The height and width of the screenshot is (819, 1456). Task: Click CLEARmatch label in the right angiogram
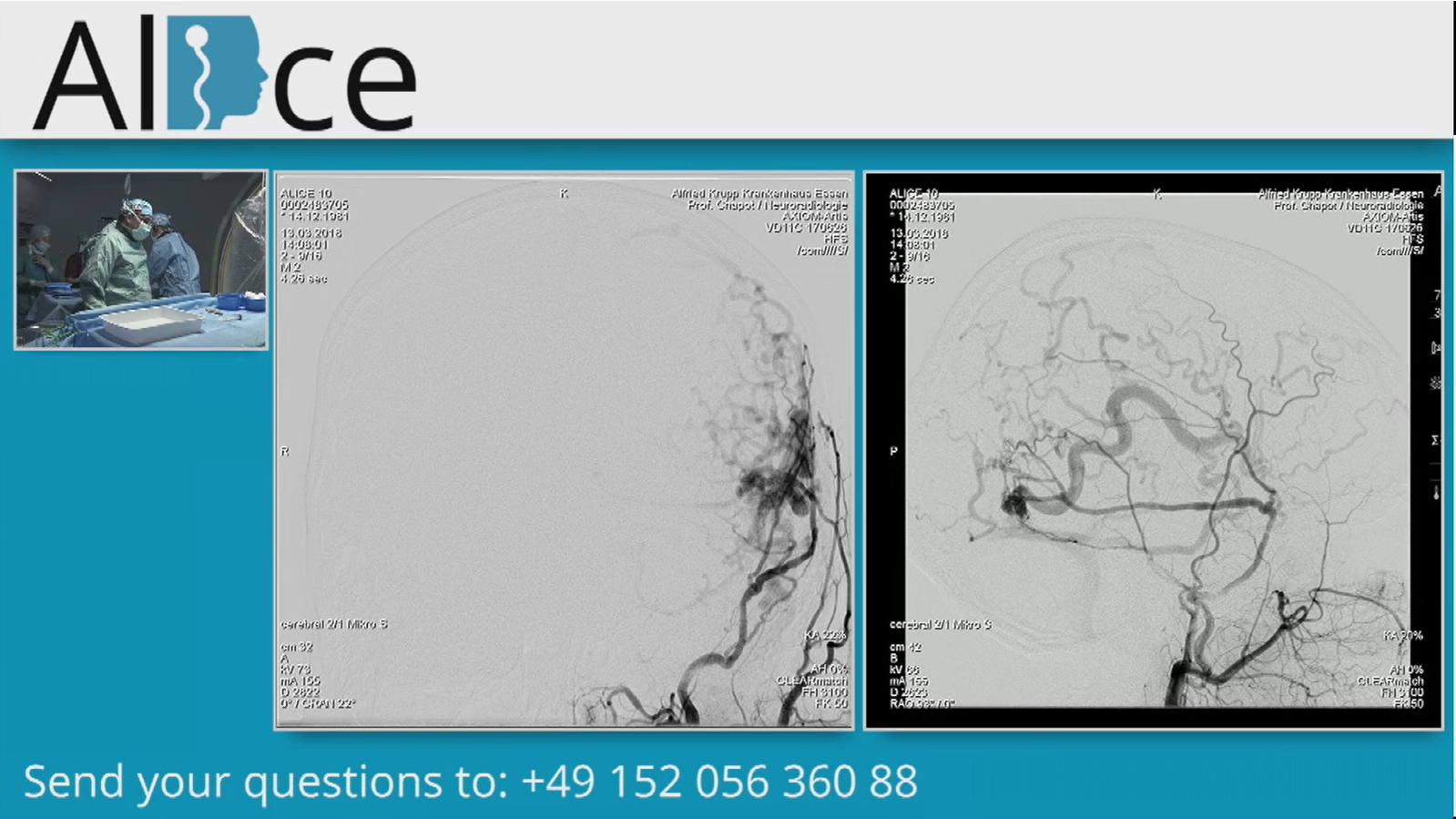pyautogui.click(x=1390, y=681)
